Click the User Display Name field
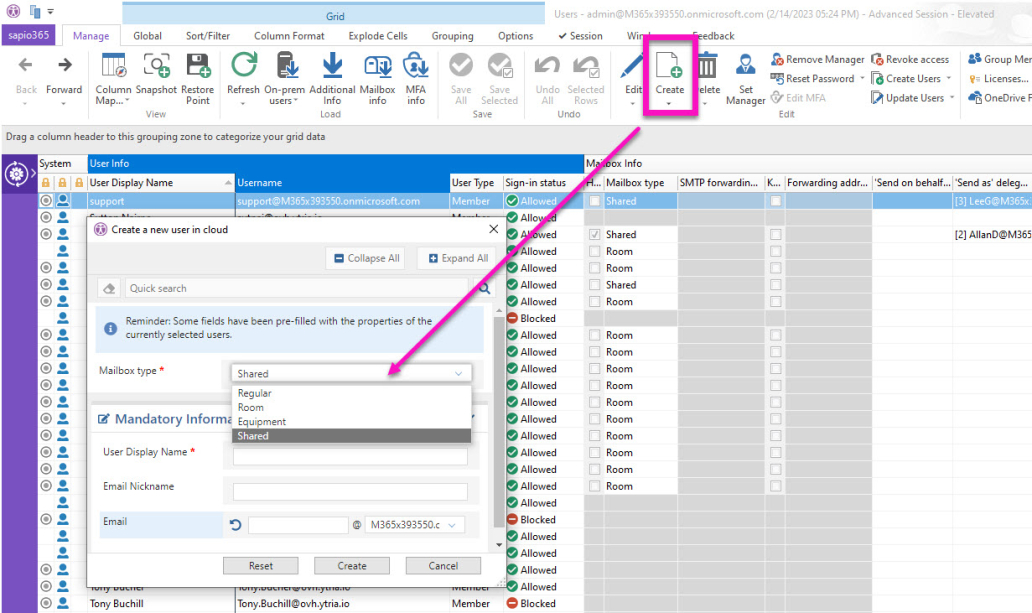This screenshot has width=1032, height=613. point(350,456)
